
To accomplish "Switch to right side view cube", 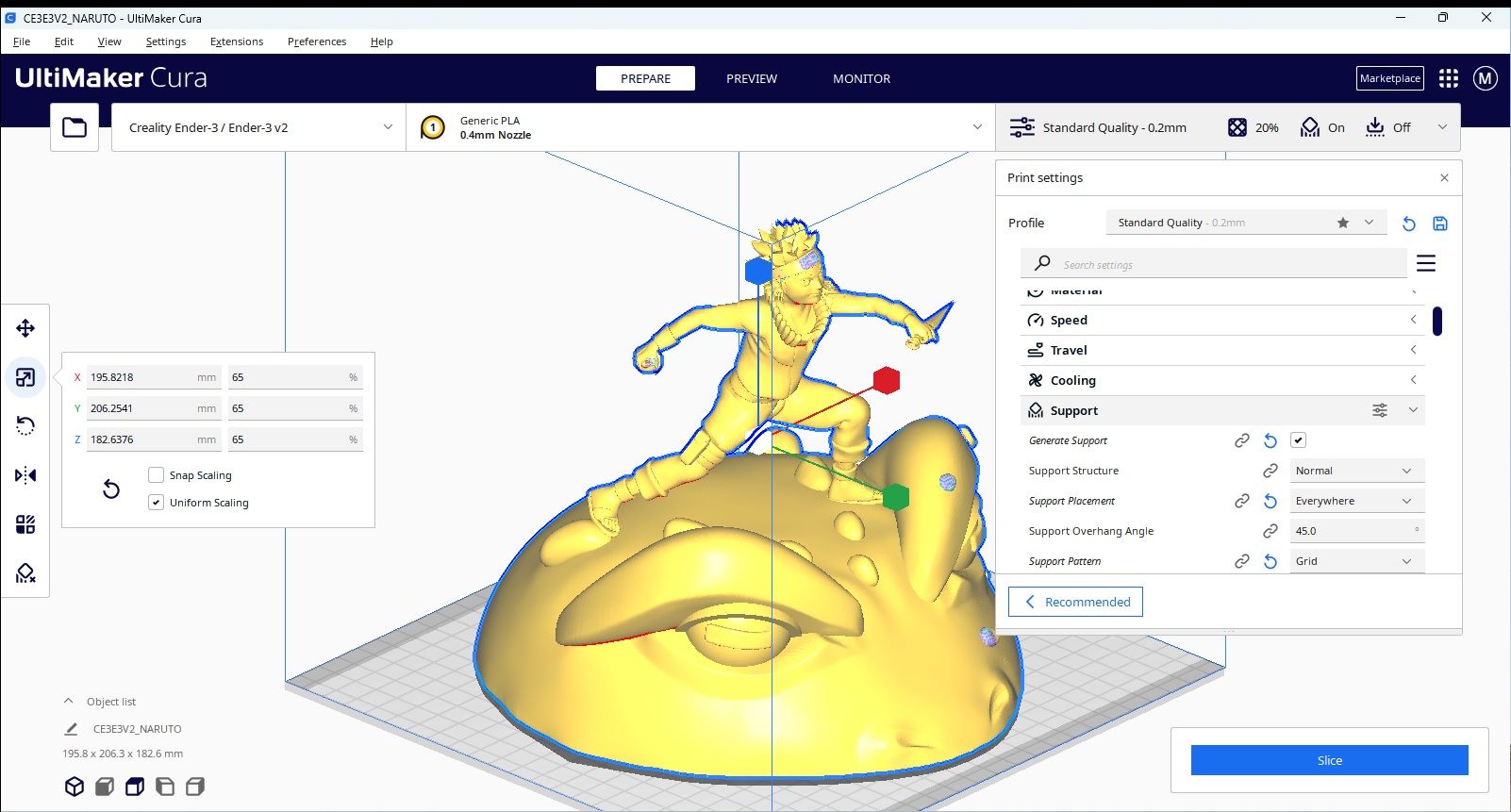I will [195, 787].
